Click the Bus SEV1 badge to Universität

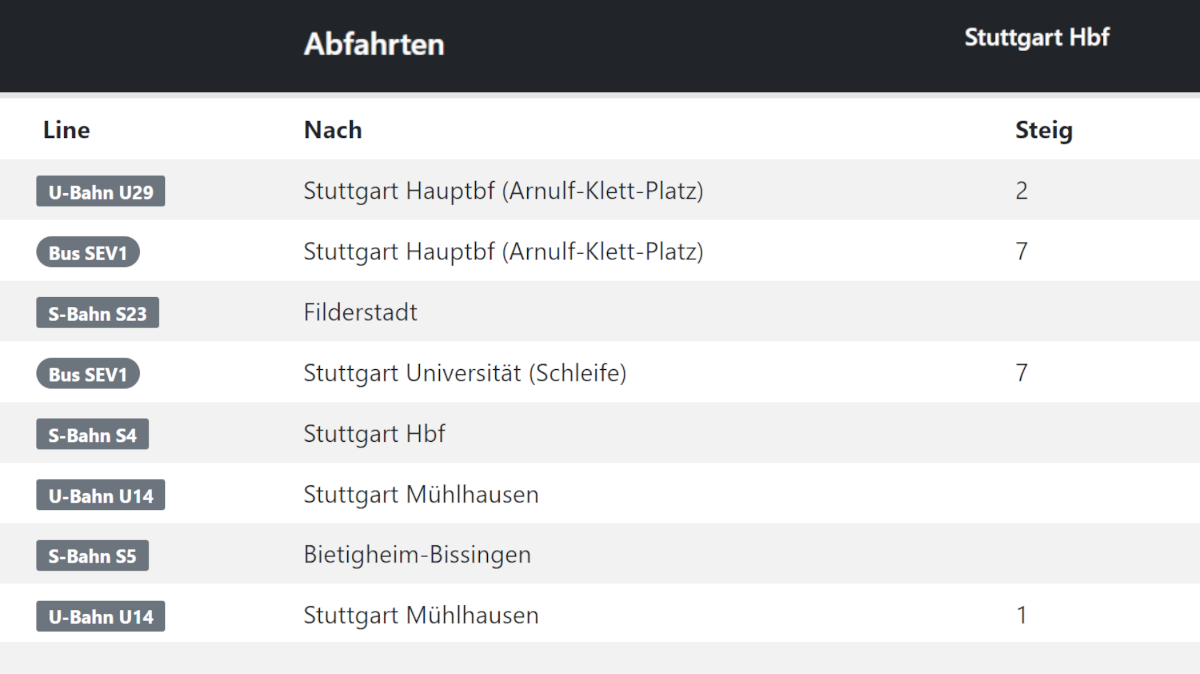[88, 374]
